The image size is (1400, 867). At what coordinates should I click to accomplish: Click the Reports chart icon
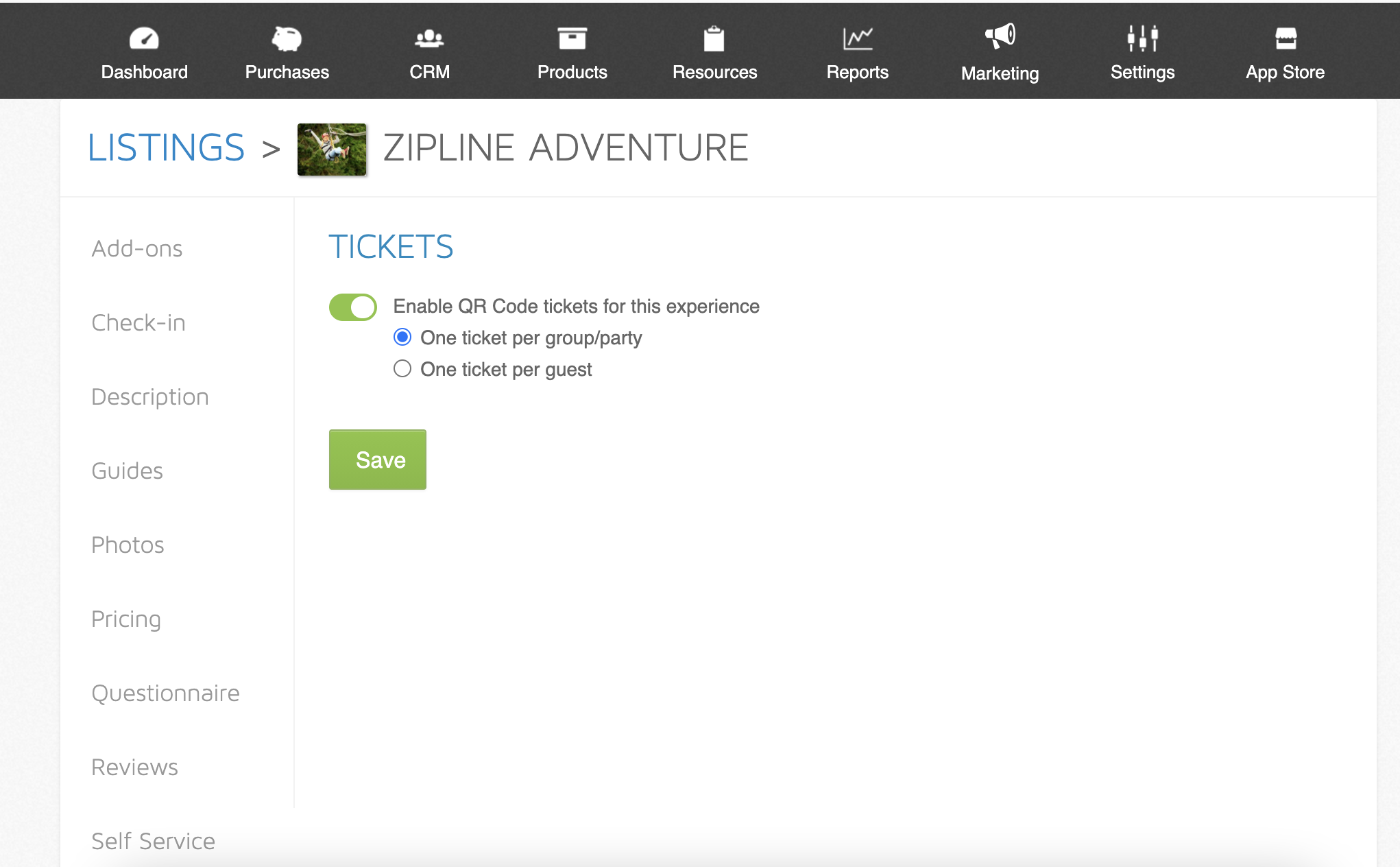point(858,38)
